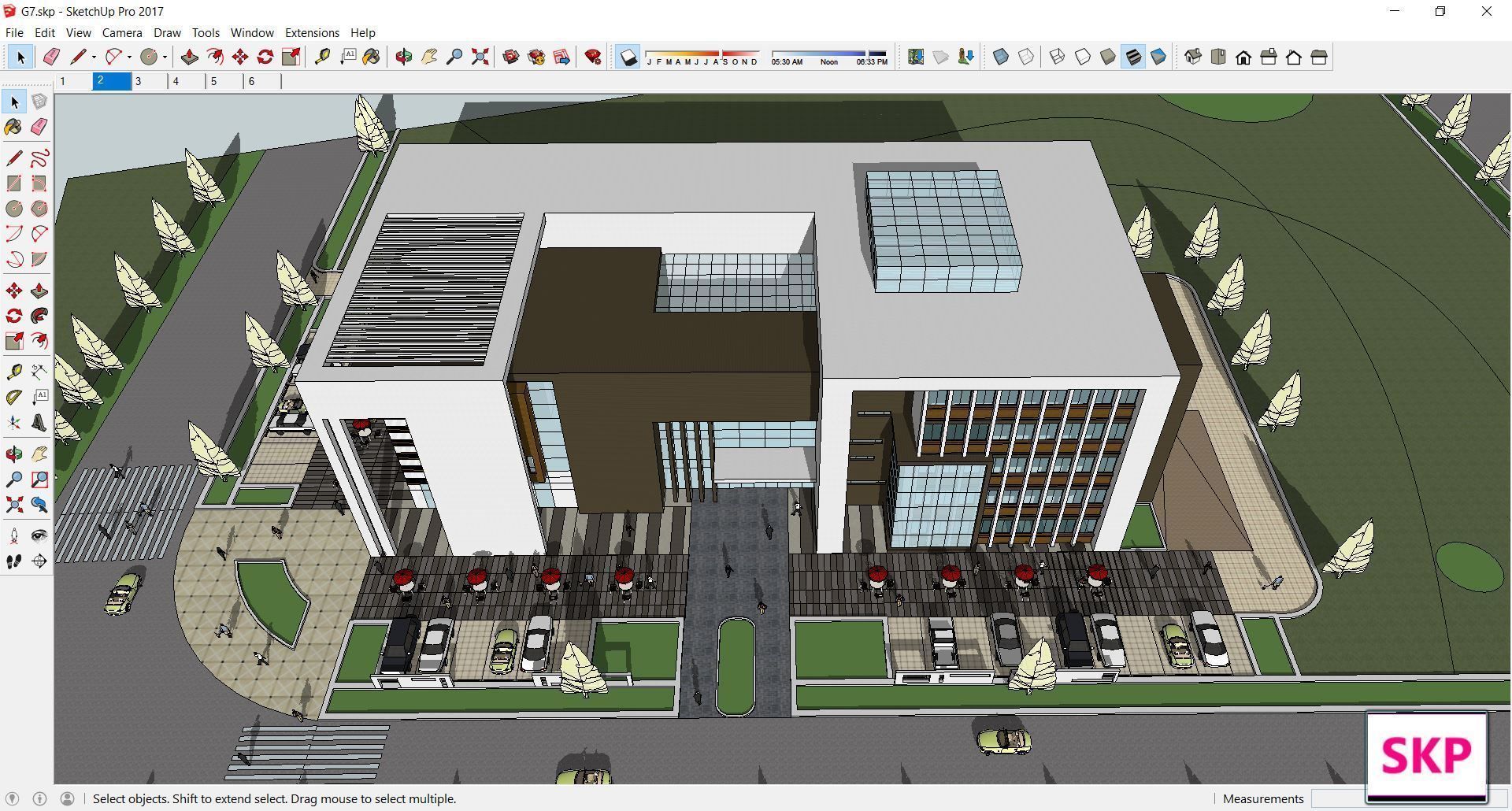Select the Polygon tool in left toolbar
The image size is (1512, 811).
[39, 209]
